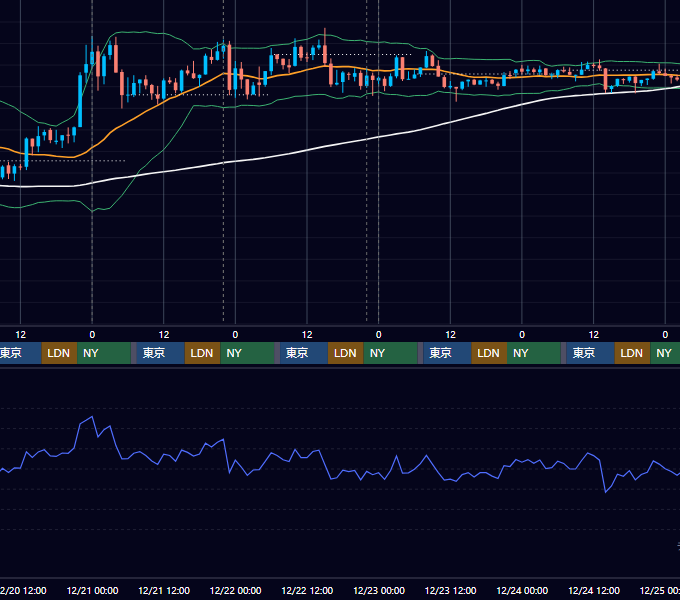Image resolution: width=680 pixels, height=600 pixels.
Task: Click the 12/21 12:00 time axis label
Action: pos(164,590)
